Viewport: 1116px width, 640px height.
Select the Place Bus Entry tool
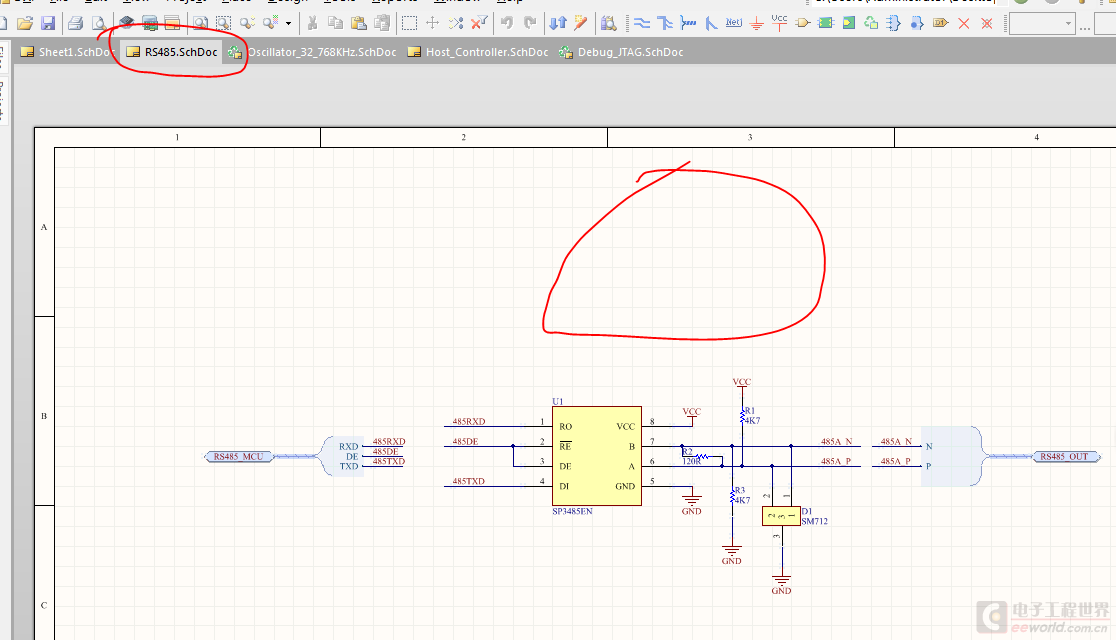[x=711, y=23]
